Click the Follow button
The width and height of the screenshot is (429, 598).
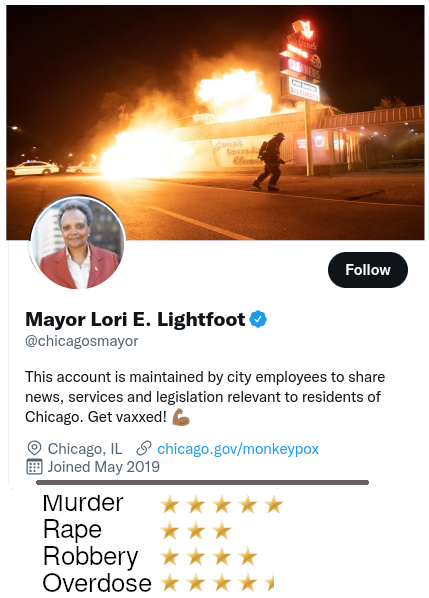pos(368,270)
